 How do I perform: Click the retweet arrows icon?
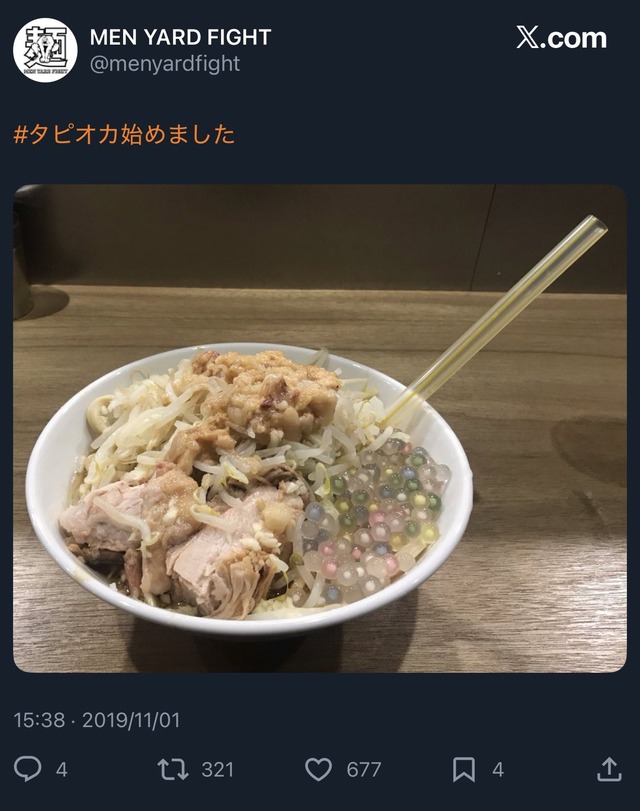173,769
